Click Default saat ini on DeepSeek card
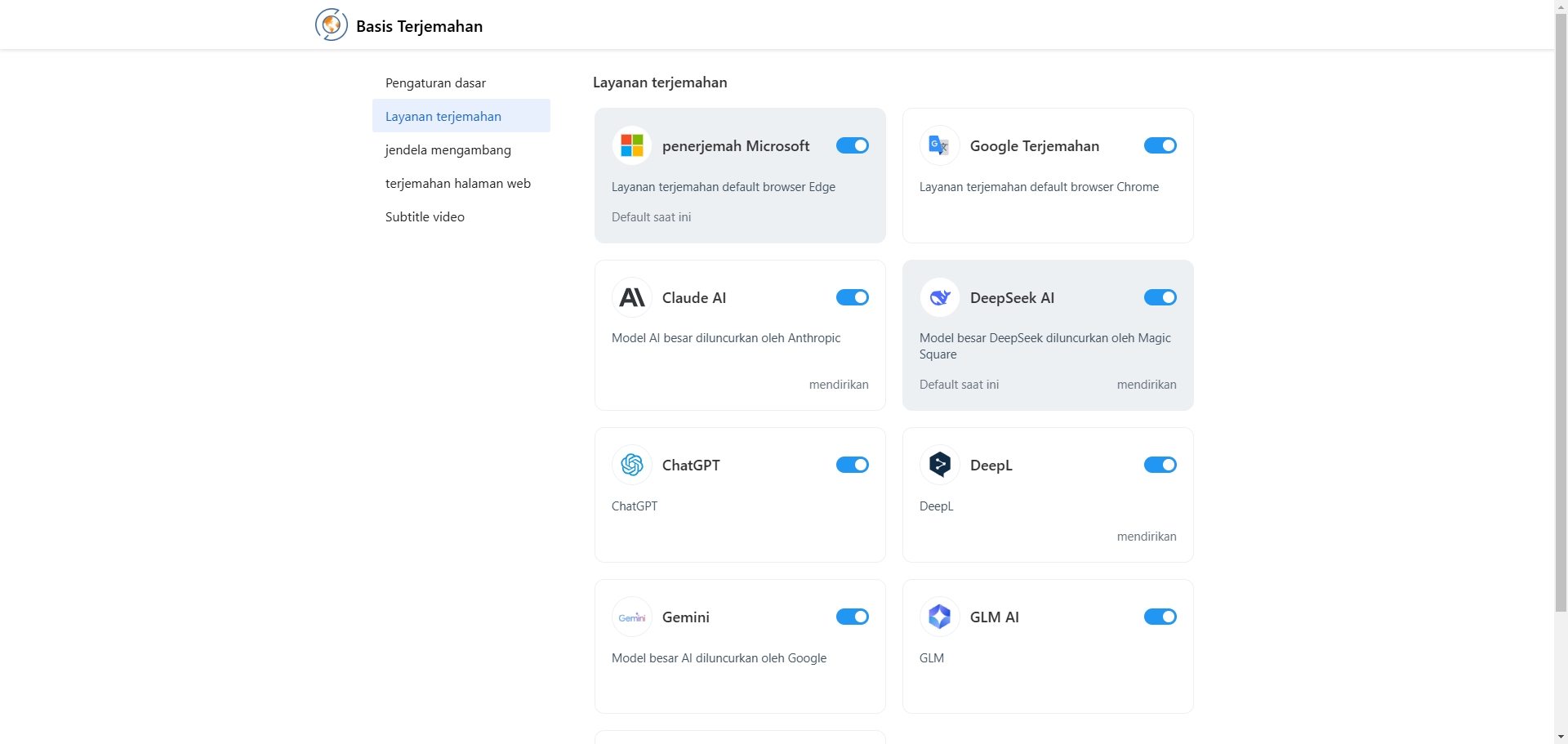Image resolution: width=1568 pixels, height=744 pixels. (x=960, y=385)
